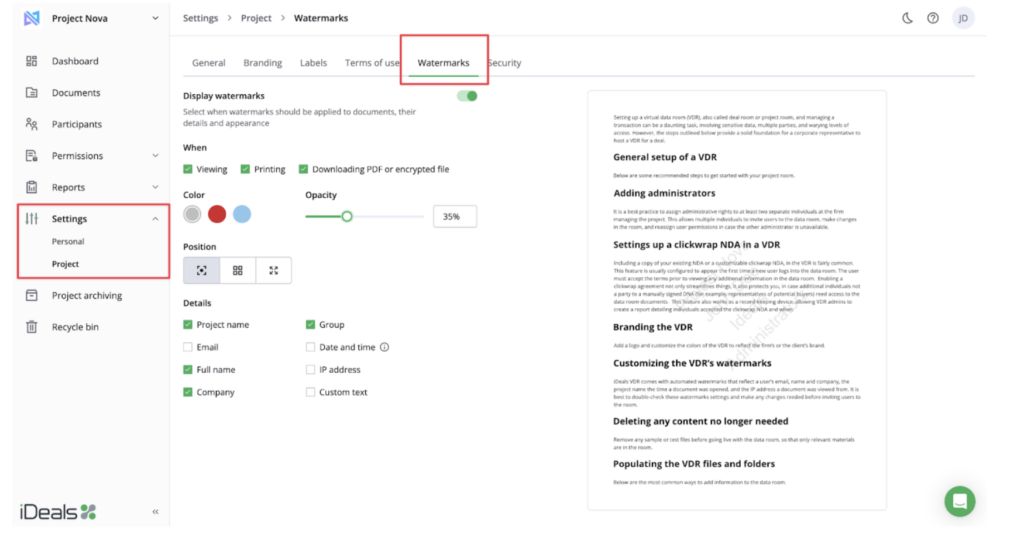The width and height of the screenshot is (1024, 537).
Task: Switch to the Security tab
Action: click(x=505, y=63)
